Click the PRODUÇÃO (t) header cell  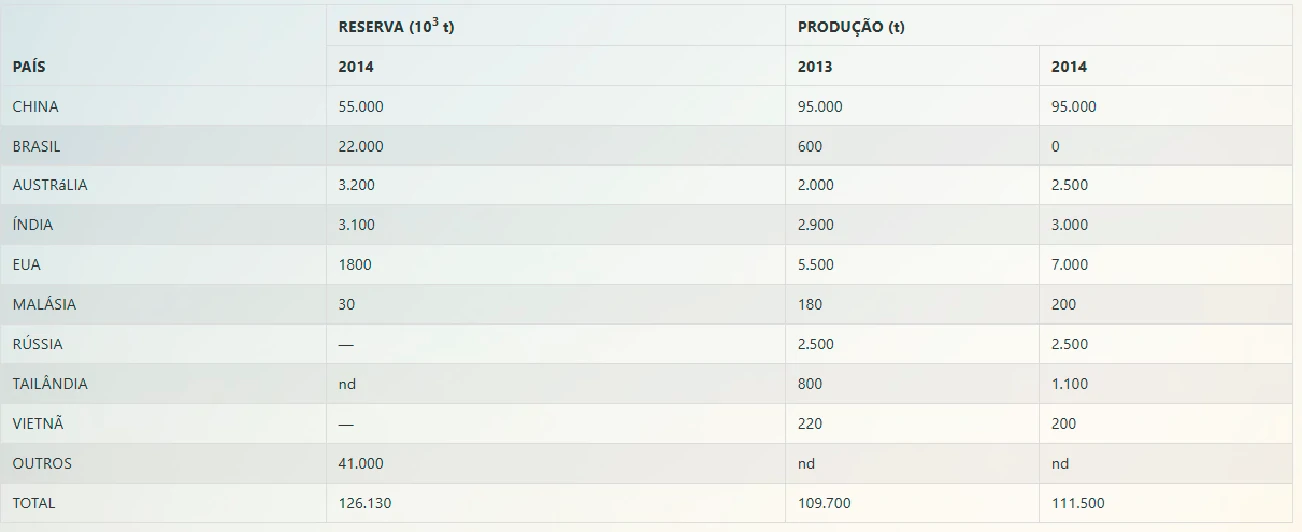[851, 27]
